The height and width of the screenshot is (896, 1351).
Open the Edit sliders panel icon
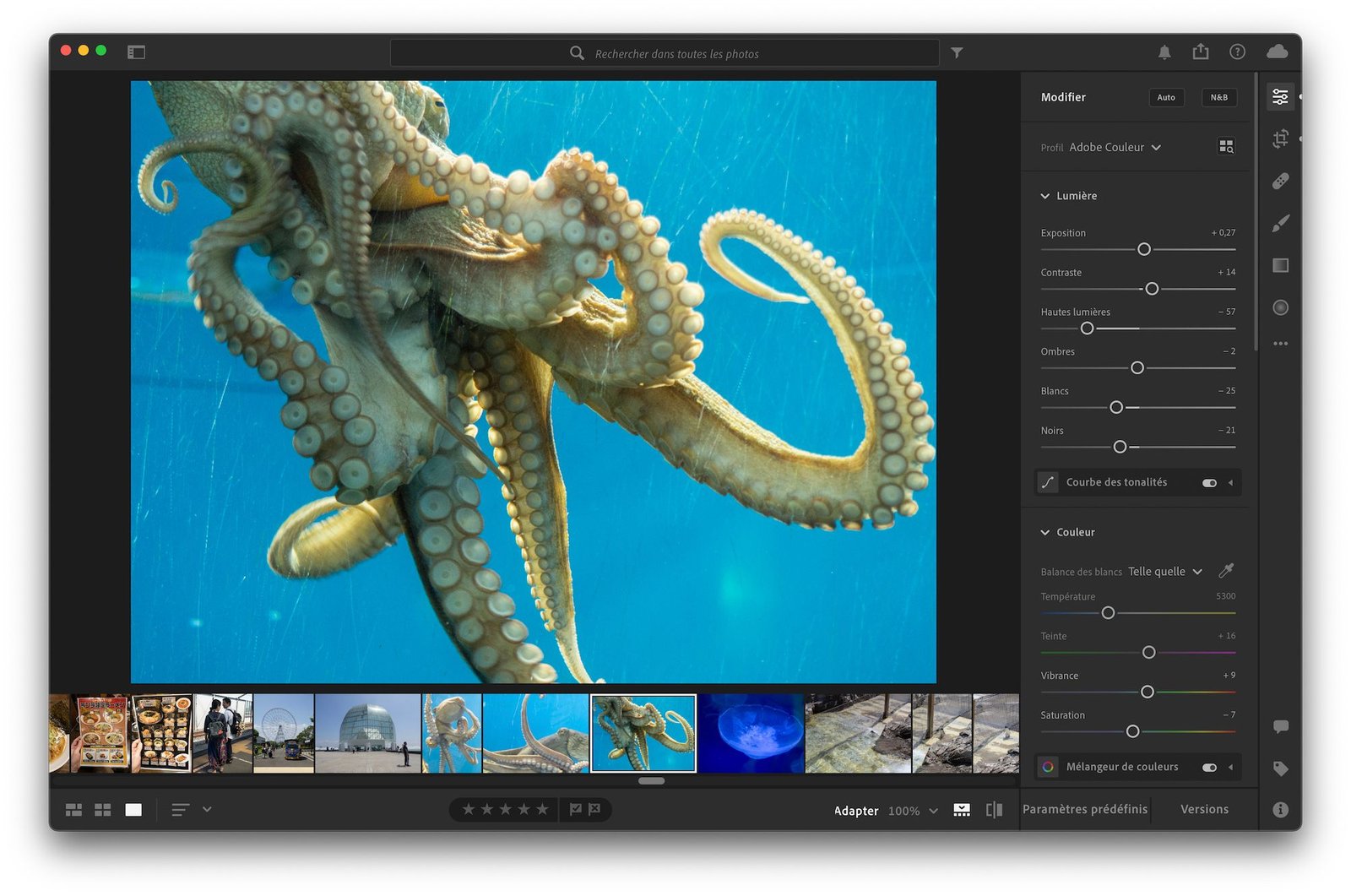1280,97
